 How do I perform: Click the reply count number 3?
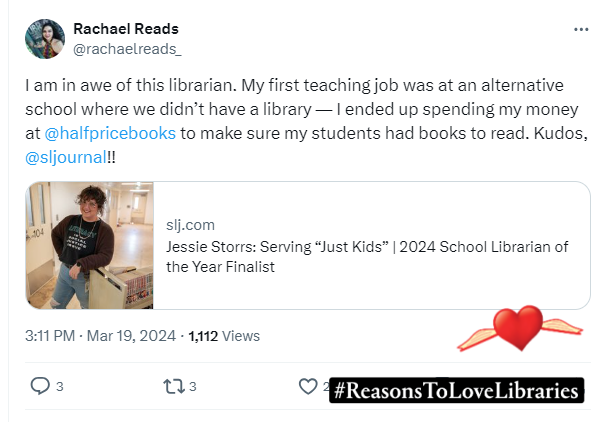(x=60, y=386)
